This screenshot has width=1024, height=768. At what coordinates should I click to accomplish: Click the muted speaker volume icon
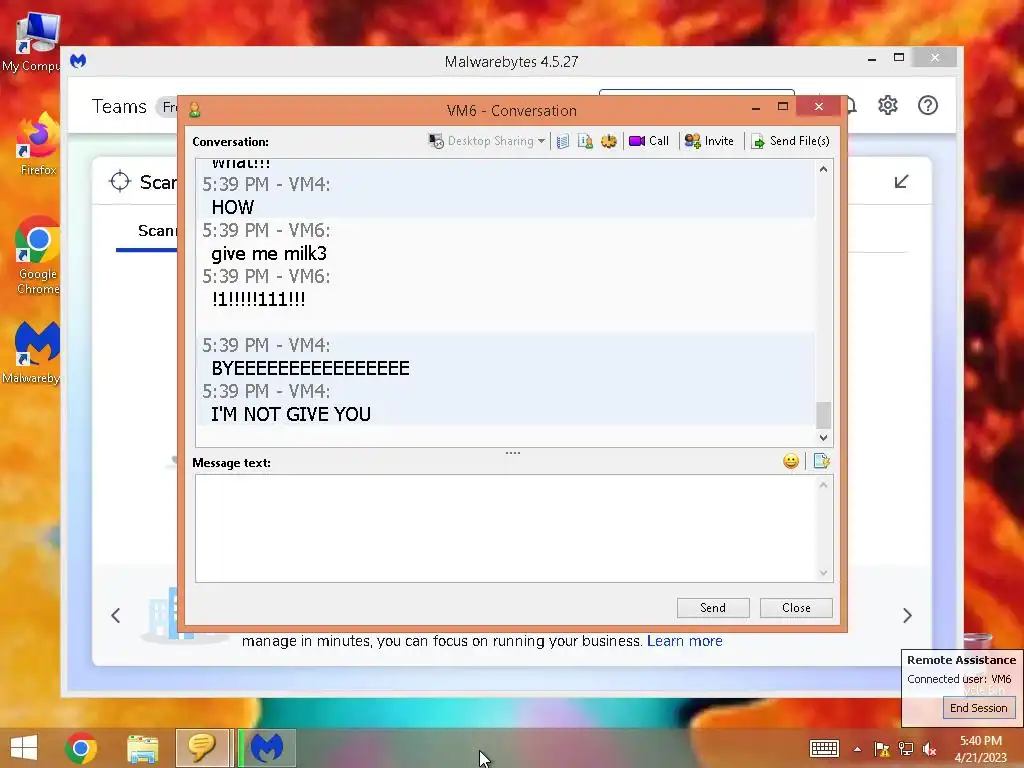tap(929, 749)
